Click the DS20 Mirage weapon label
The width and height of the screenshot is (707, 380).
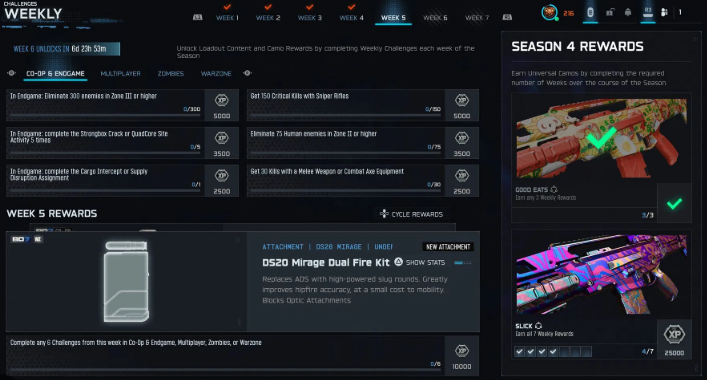tap(339, 247)
